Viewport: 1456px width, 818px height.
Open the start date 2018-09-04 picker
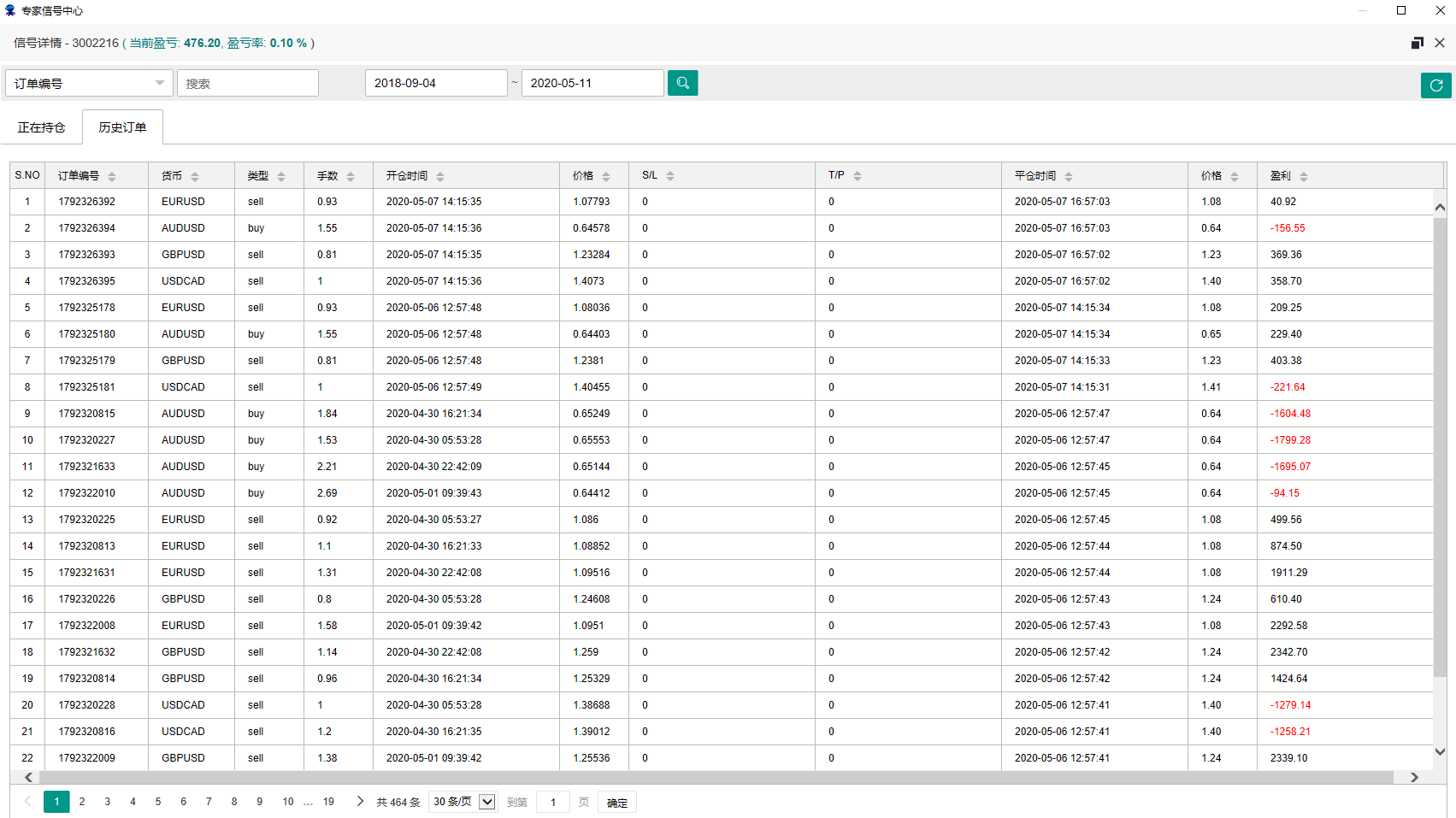[x=435, y=83]
